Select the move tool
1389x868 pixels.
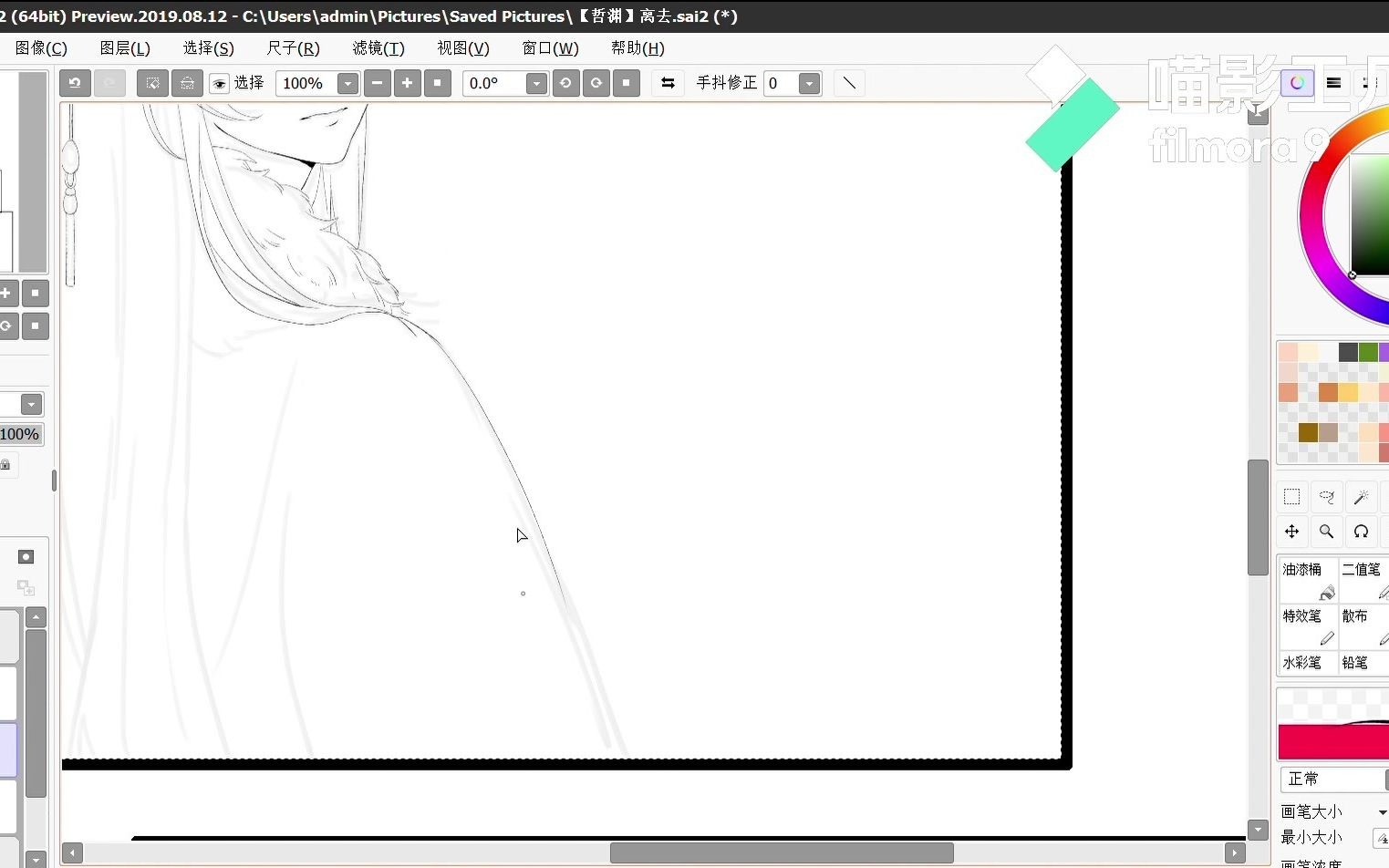click(x=1291, y=532)
